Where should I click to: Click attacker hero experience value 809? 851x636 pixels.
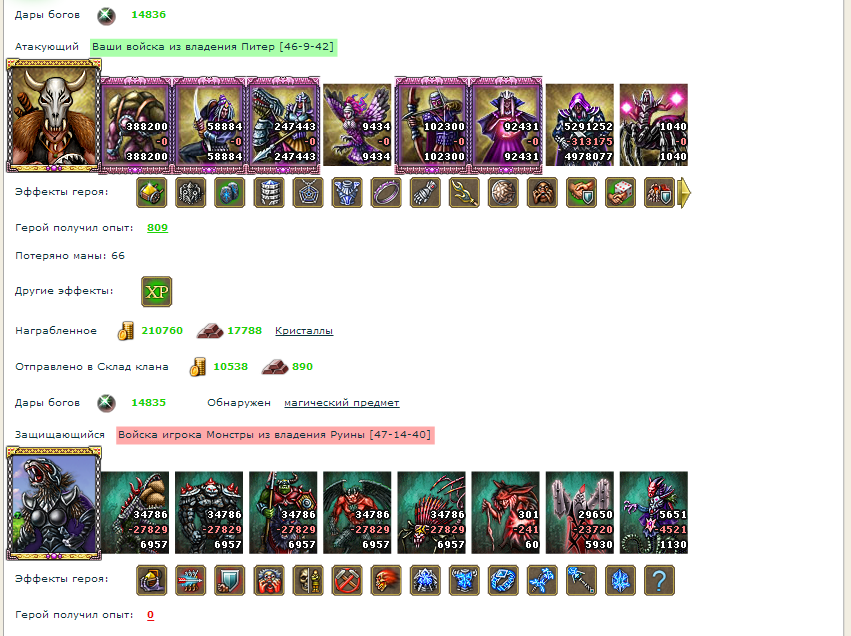coord(157,227)
